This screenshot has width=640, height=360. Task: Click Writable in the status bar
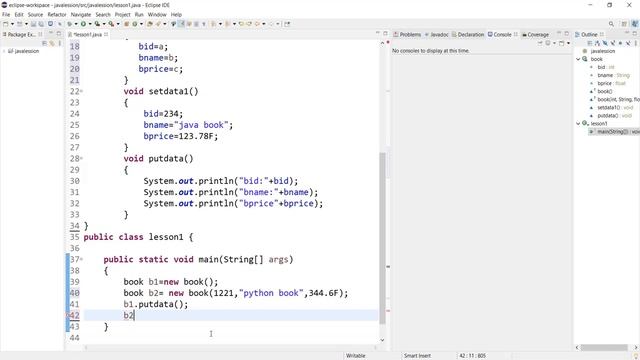point(356,356)
